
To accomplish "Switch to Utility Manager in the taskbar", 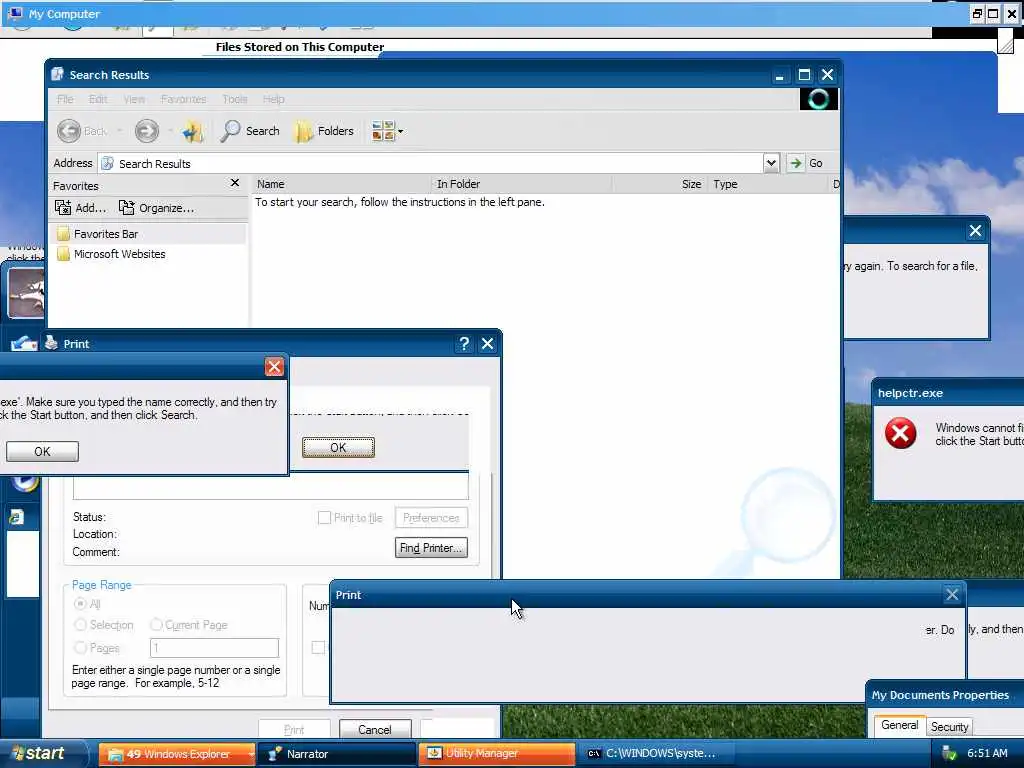I will click(497, 754).
